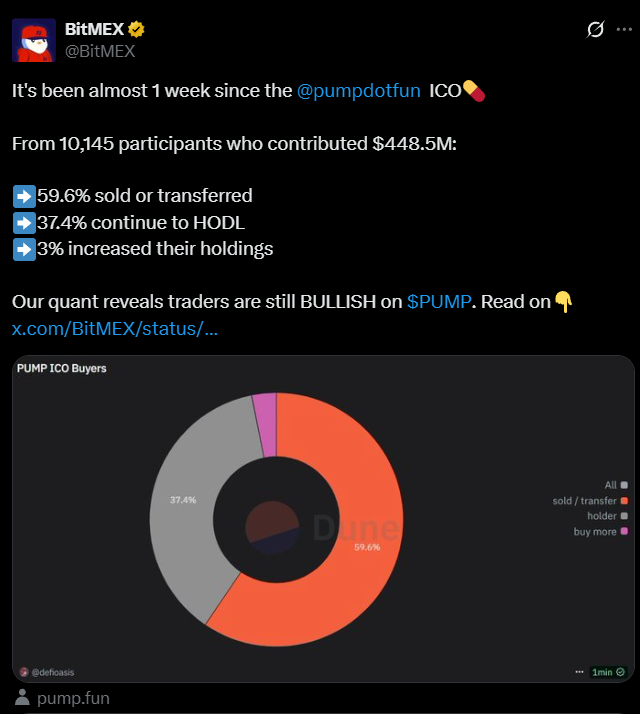Click the pink buy more donut slice
The image size is (640, 714).
(266, 423)
